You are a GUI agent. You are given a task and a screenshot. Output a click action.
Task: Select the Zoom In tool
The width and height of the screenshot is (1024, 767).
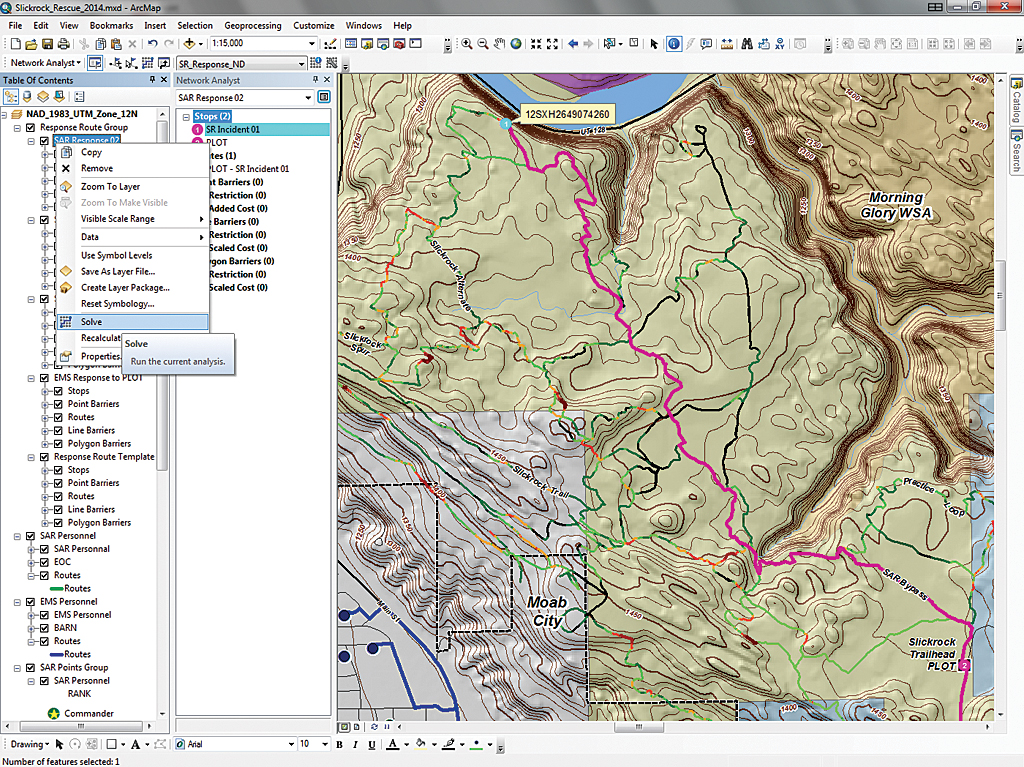pyautogui.click(x=467, y=44)
